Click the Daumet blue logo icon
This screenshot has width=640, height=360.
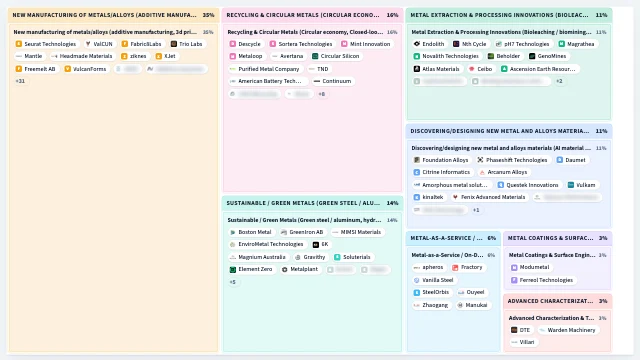560,160
